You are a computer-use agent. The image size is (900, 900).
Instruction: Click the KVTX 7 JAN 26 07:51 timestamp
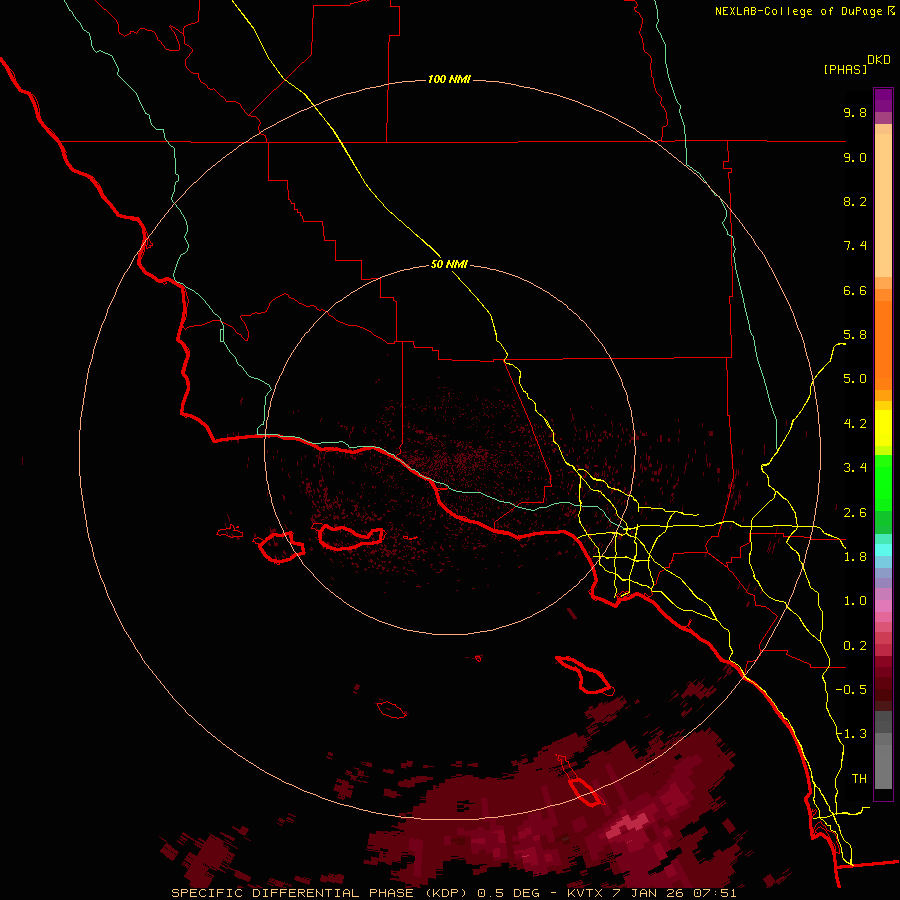651,893
